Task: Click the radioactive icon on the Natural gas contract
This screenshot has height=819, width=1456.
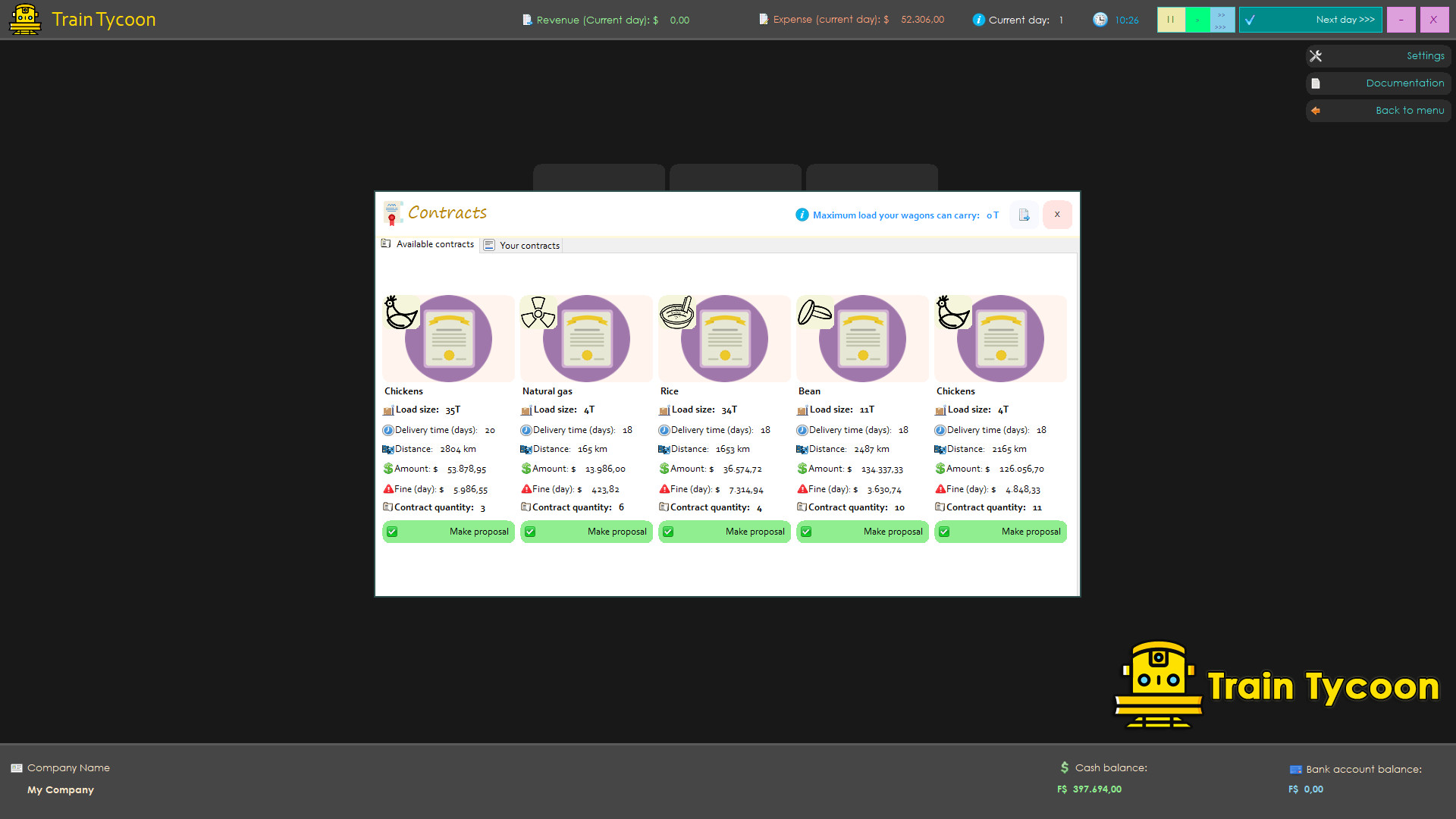Action: tap(538, 313)
